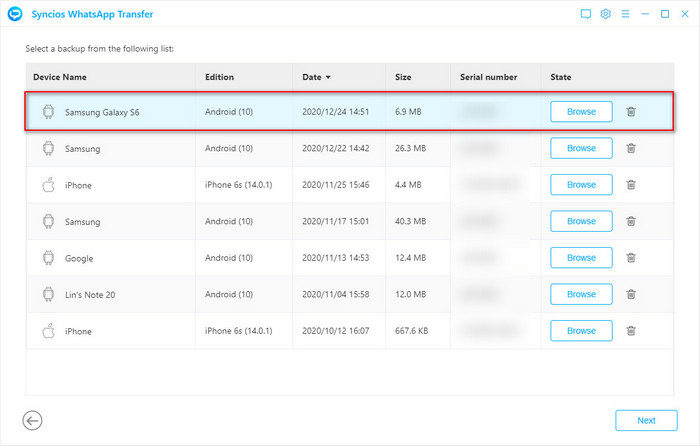Click the 12.4 MB size cell

(410, 258)
